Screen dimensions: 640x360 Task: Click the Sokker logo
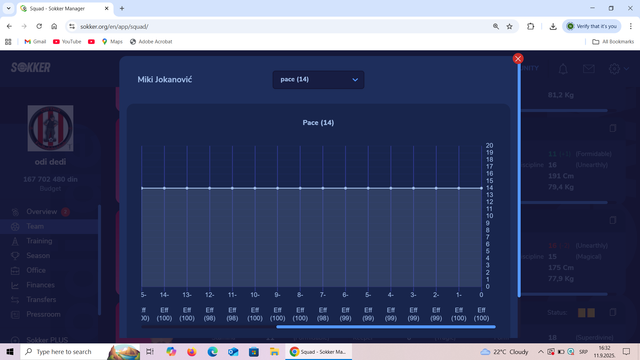[31, 67]
